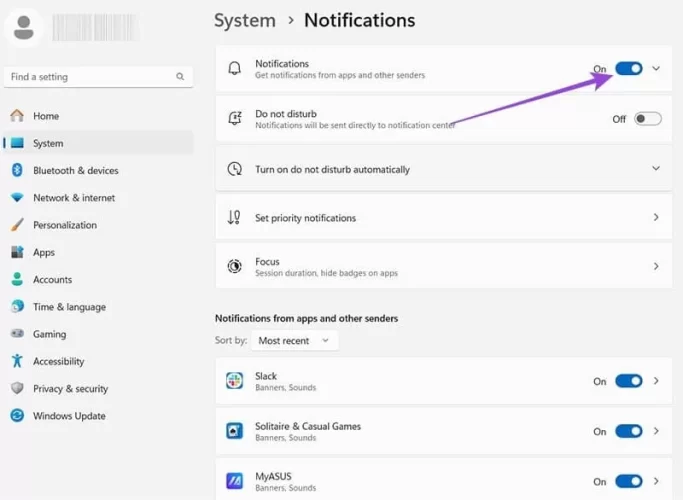The image size is (683, 500).
Task: Click the Windows Update icon in sidebar
Action: 17,416
